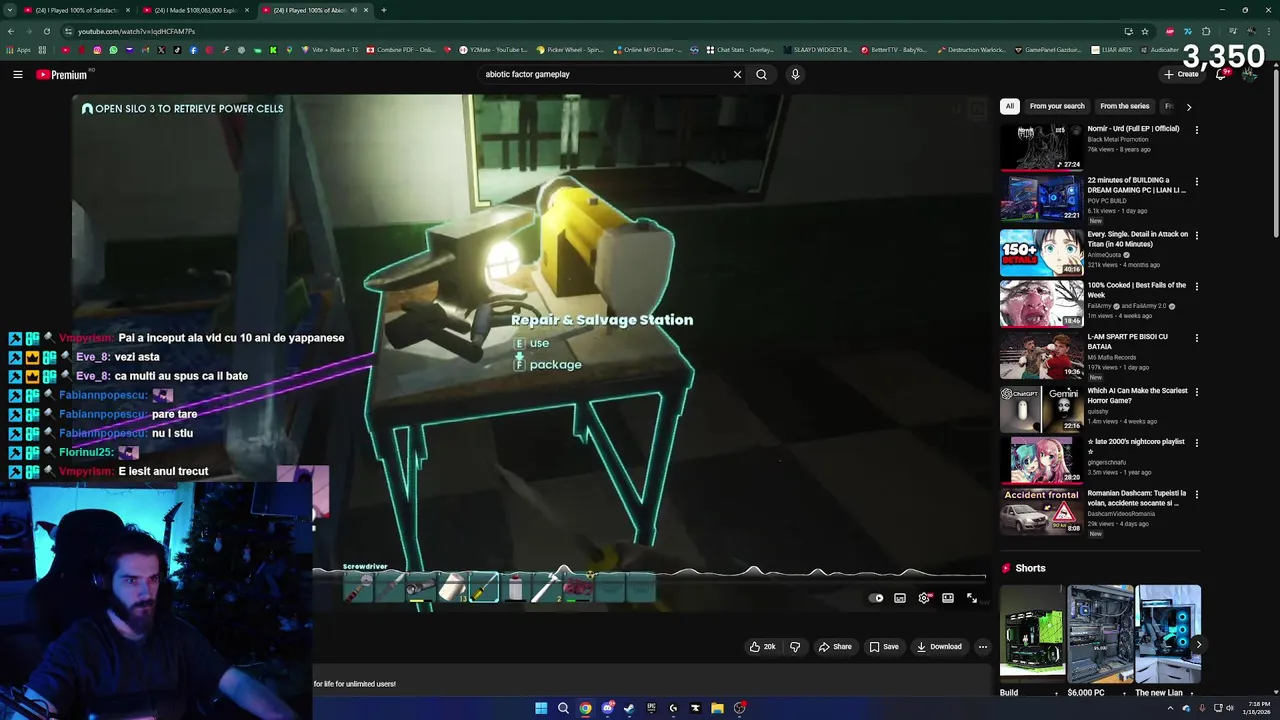Viewport: 1280px width, 720px height.
Task: Open the Create button
Action: (1181, 74)
